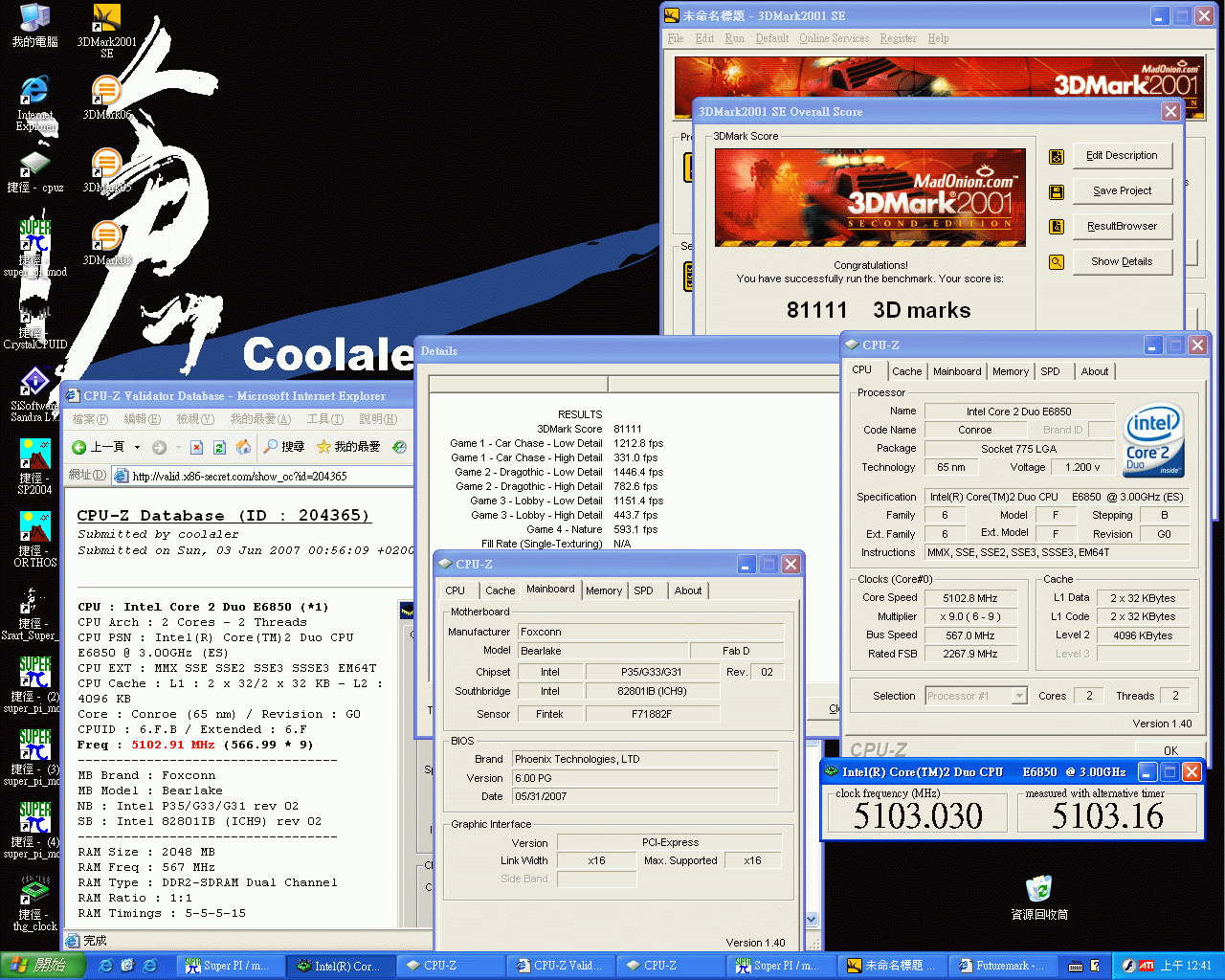Click the 開始 Start button
Image resolution: width=1225 pixels, height=980 pixels.
[43, 966]
